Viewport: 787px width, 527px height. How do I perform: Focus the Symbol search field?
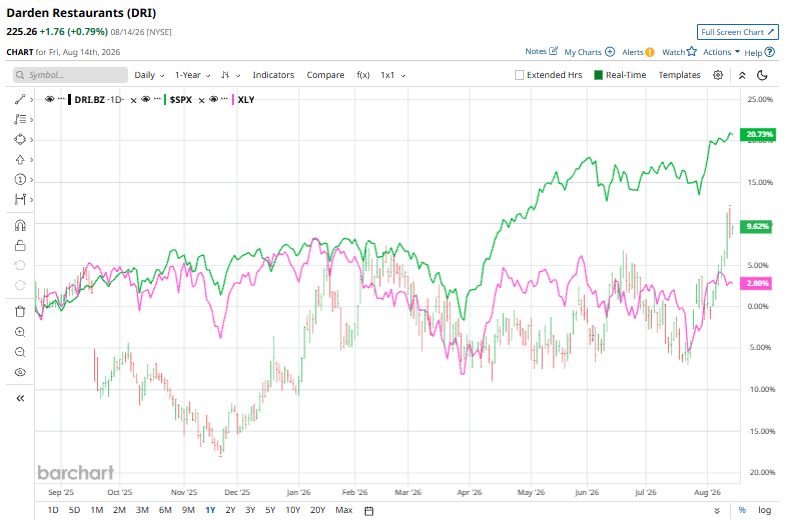[70, 75]
